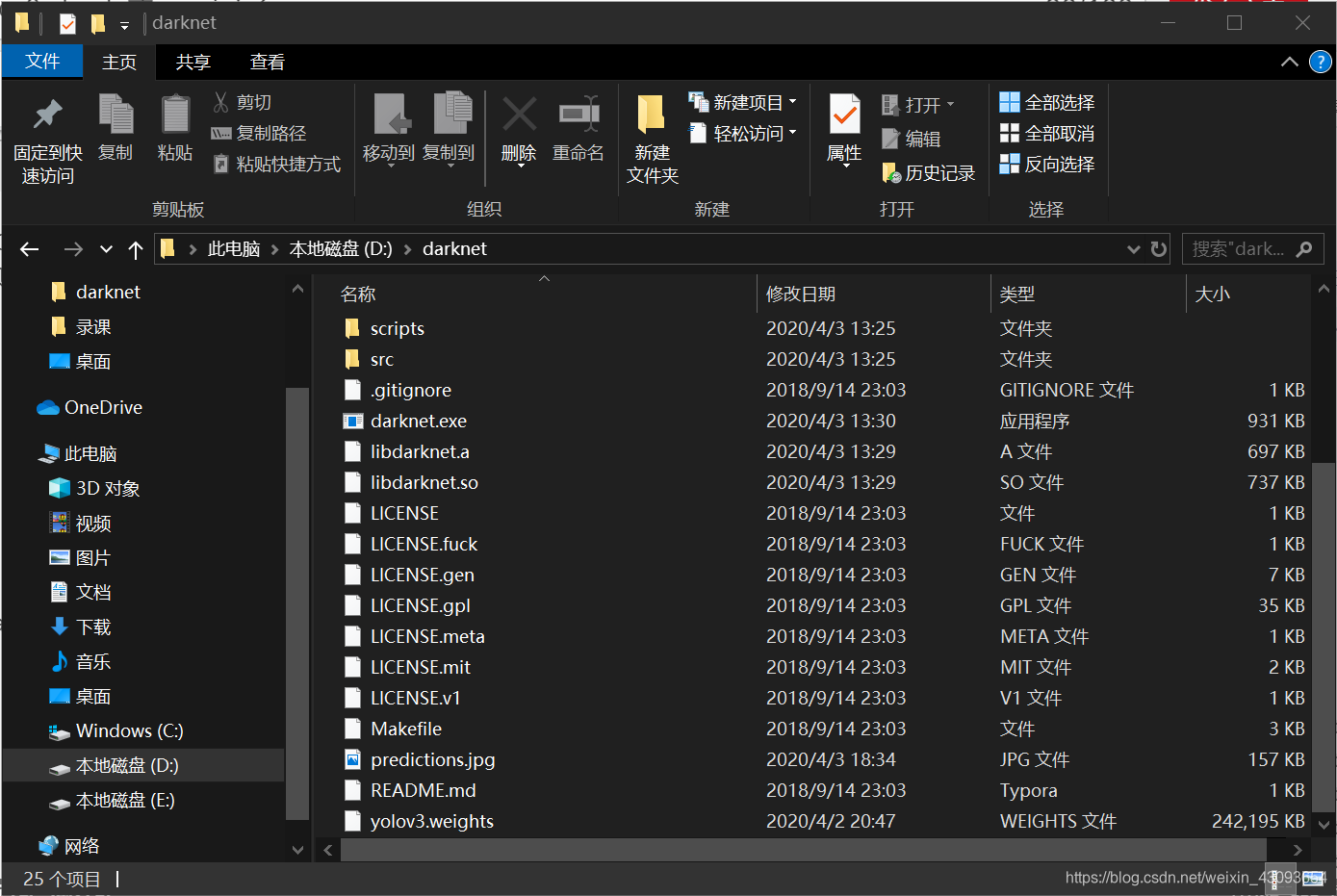This screenshot has height=896, width=1337.
Task: Sort by the 修改日期 date column
Action: click(801, 294)
